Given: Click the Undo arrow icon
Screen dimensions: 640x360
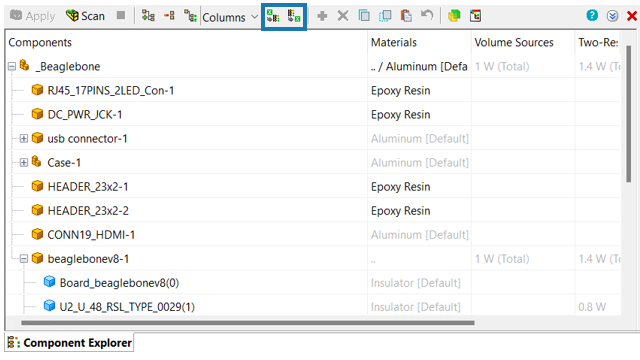Looking at the screenshot, I should (x=427, y=16).
